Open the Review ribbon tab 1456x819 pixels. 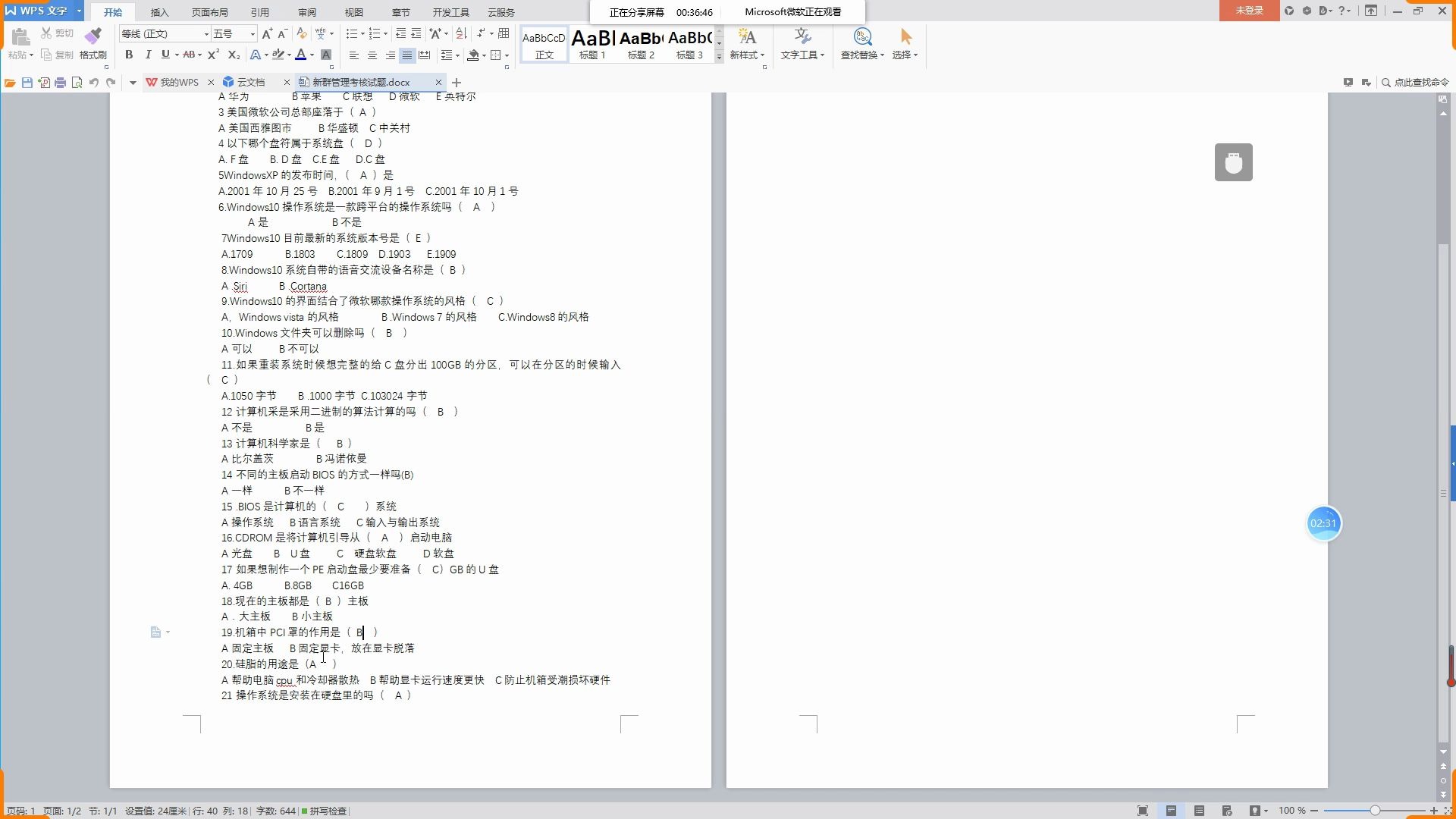click(307, 12)
